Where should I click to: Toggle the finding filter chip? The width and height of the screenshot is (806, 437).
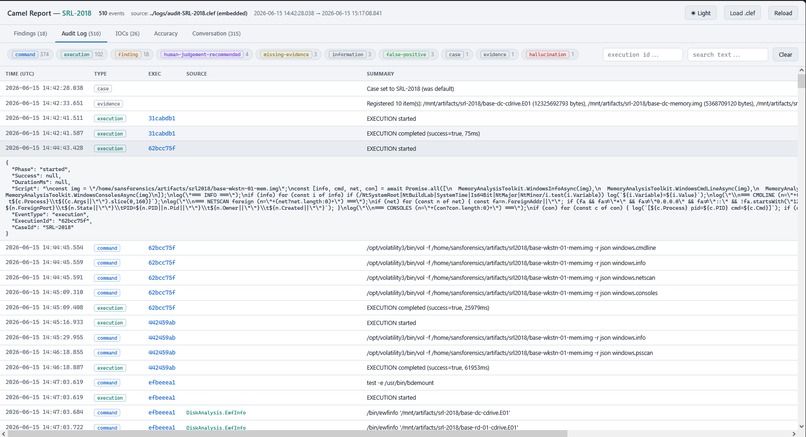(x=132, y=54)
